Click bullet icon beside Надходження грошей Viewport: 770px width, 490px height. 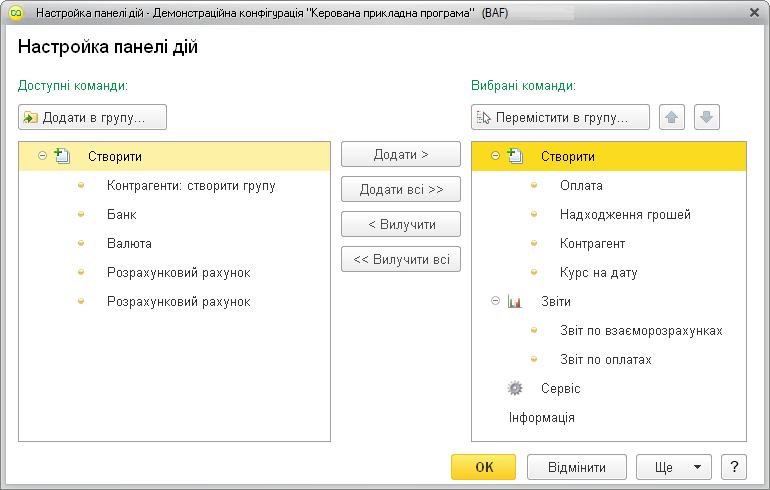(534, 214)
